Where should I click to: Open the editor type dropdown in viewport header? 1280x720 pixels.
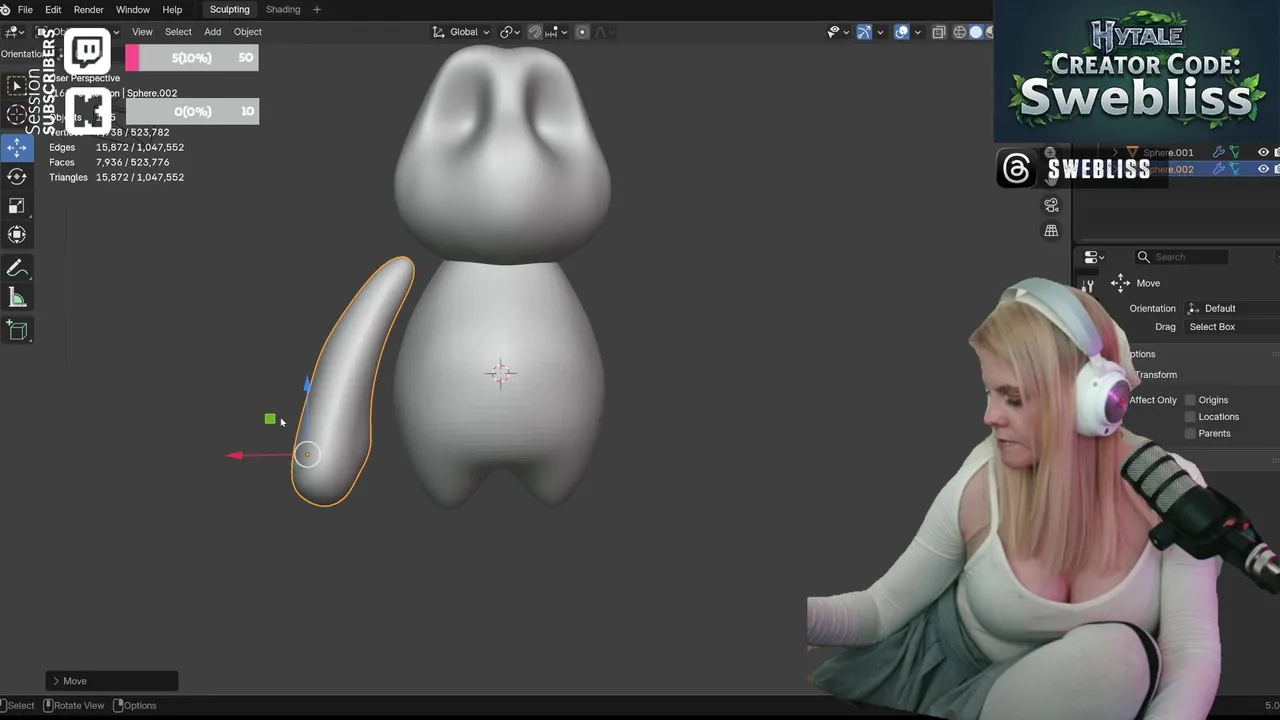point(14,32)
